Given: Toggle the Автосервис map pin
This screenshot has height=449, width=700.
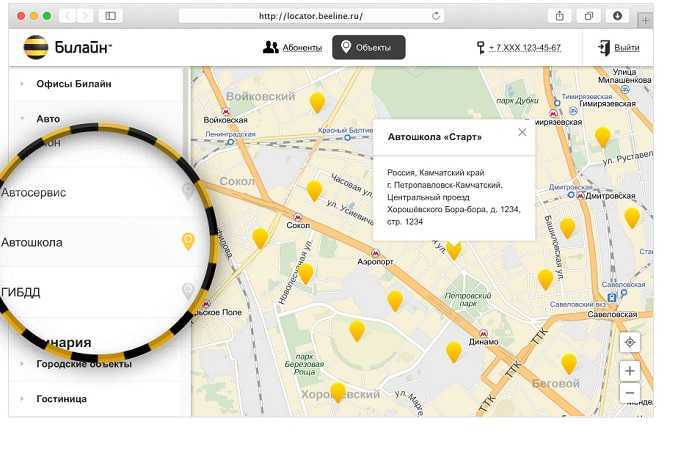Looking at the screenshot, I should point(188,191).
